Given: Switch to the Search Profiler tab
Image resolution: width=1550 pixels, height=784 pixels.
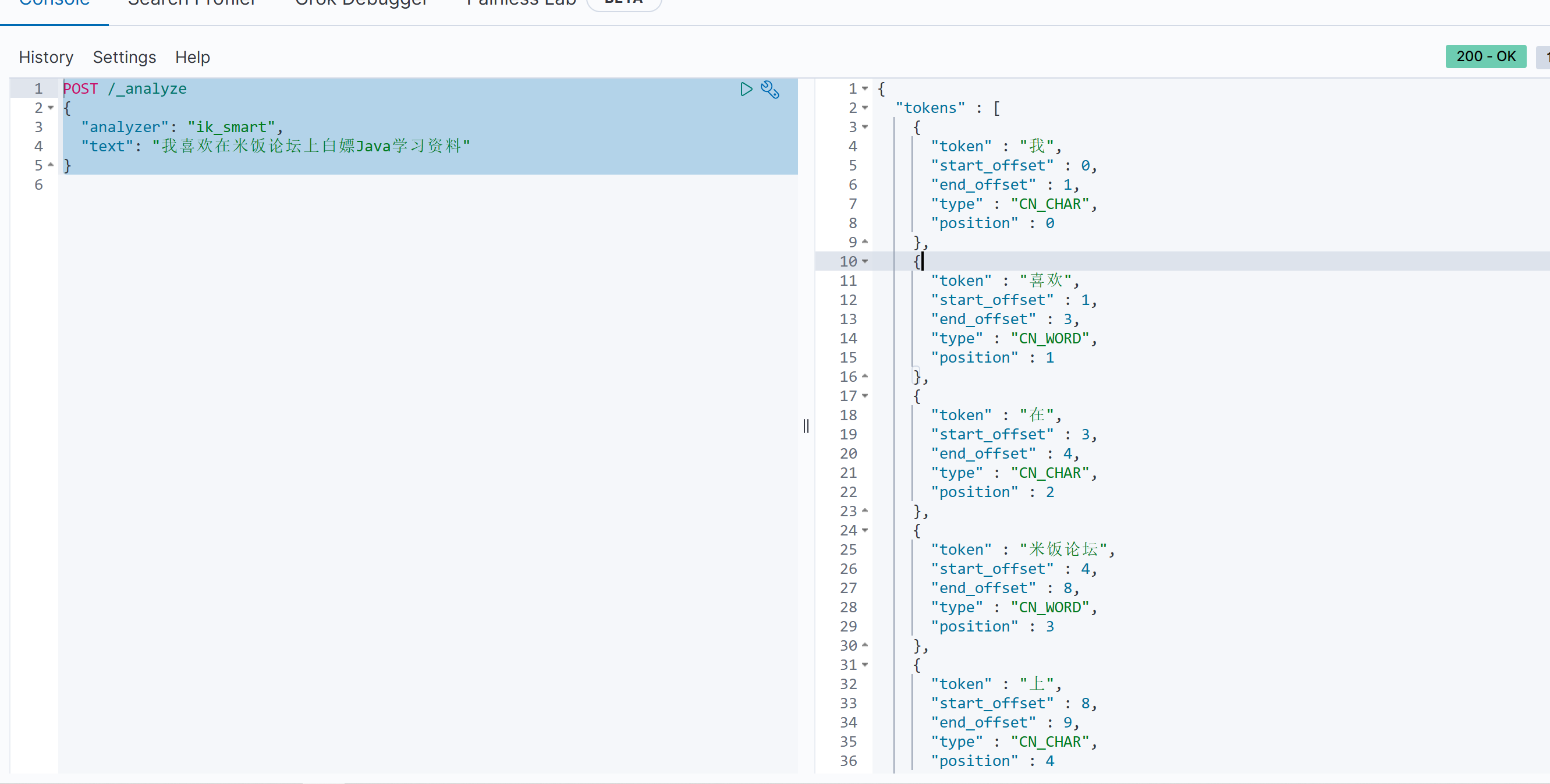Looking at the screenshot, I should (x=191, y=5).
